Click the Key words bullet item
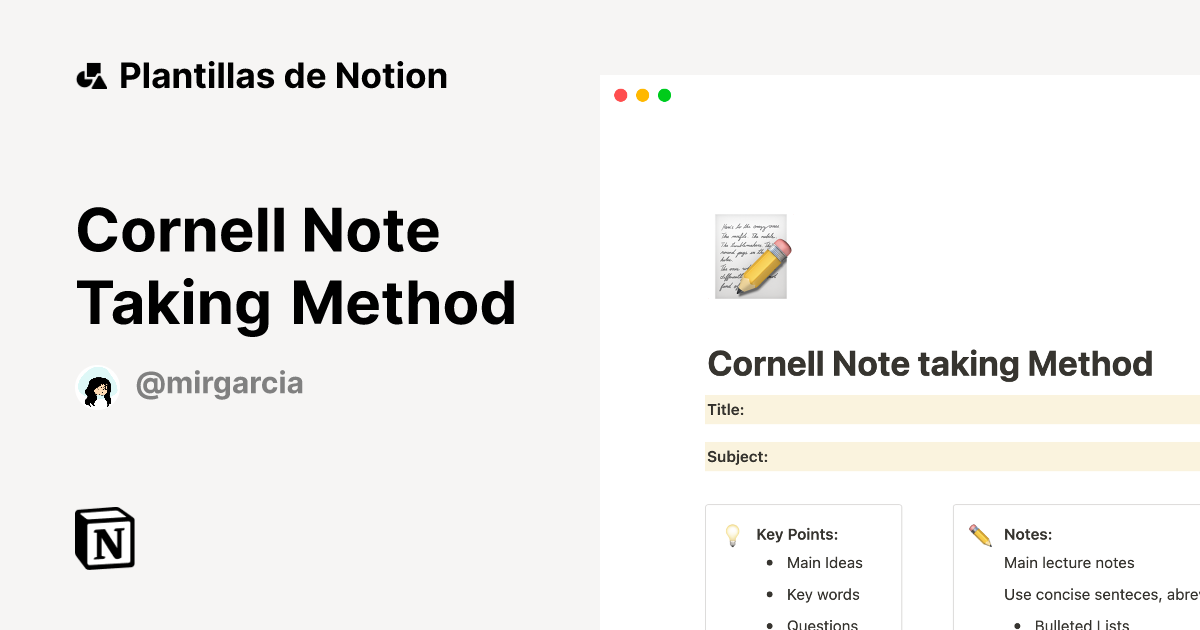The image size is (1200, 630). [823, 594]
